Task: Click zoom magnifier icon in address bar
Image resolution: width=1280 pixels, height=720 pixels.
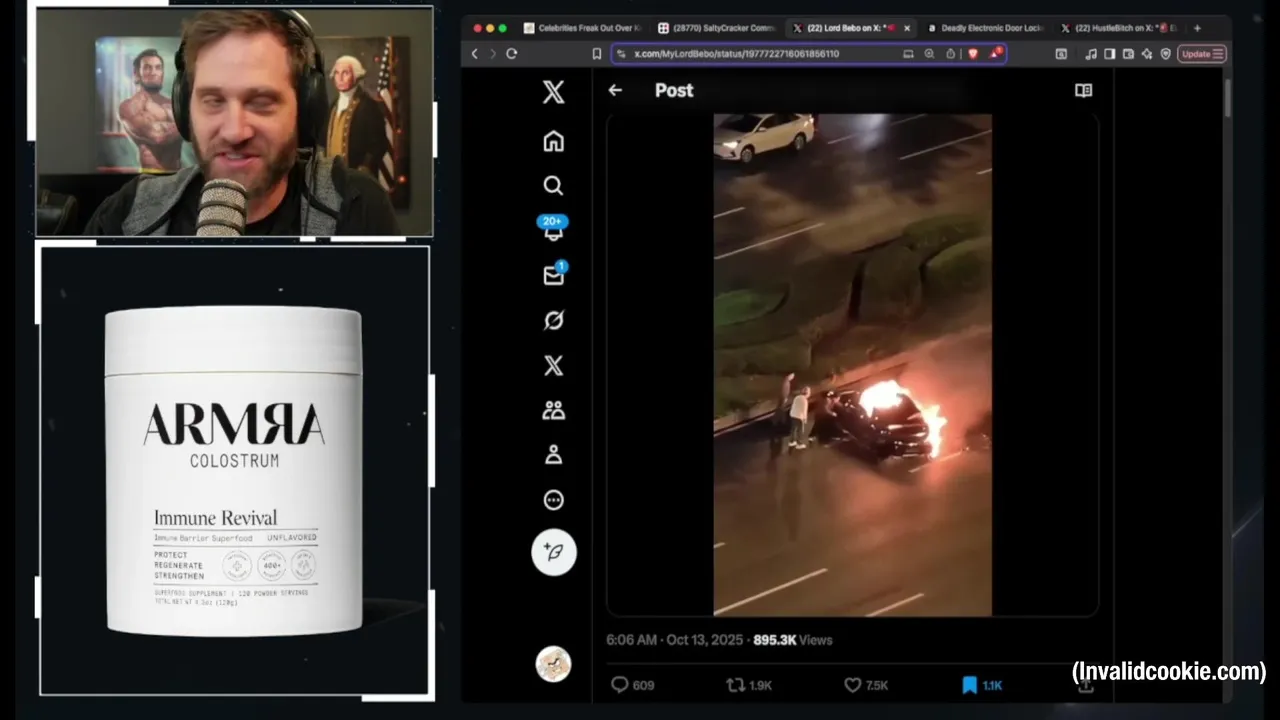Action: click(x=929, y=54)
